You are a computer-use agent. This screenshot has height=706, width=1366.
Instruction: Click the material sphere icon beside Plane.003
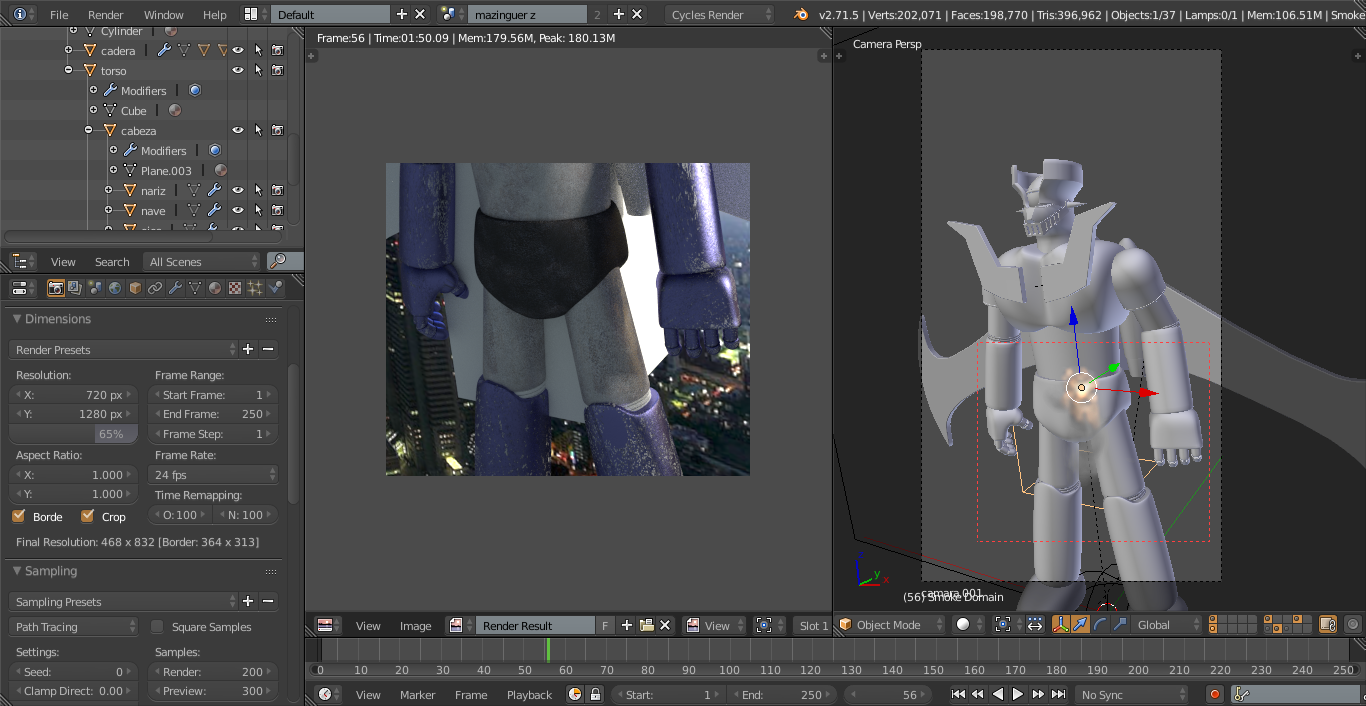point(221,170)
